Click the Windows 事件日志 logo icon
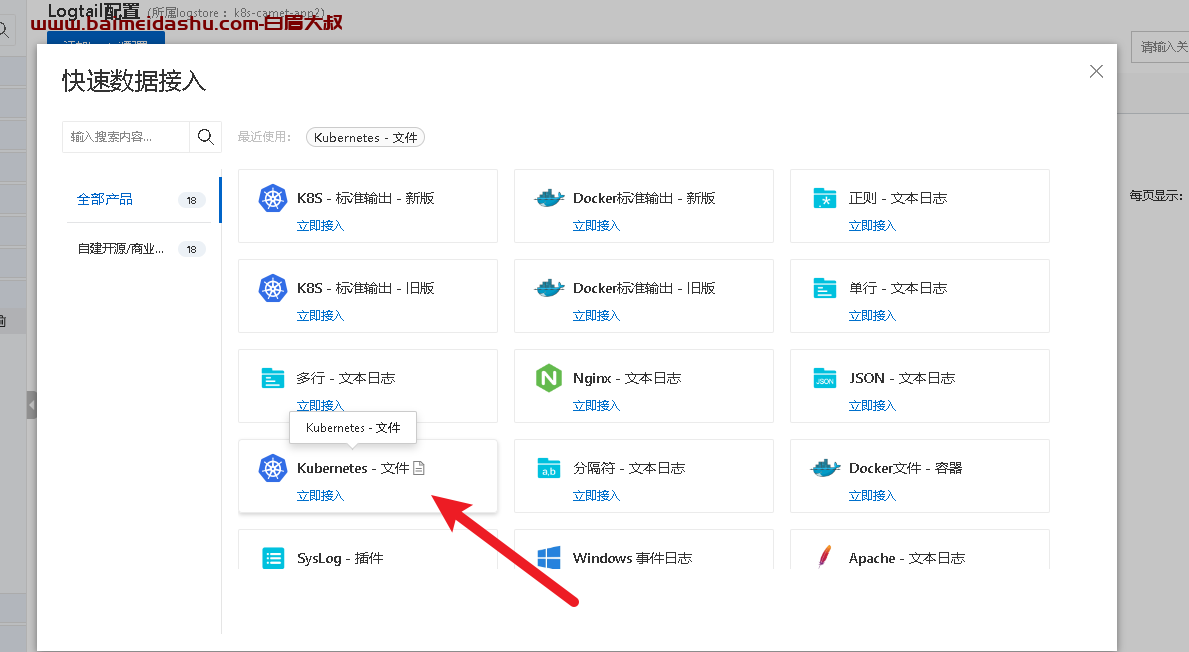 [x=549, y=558]
